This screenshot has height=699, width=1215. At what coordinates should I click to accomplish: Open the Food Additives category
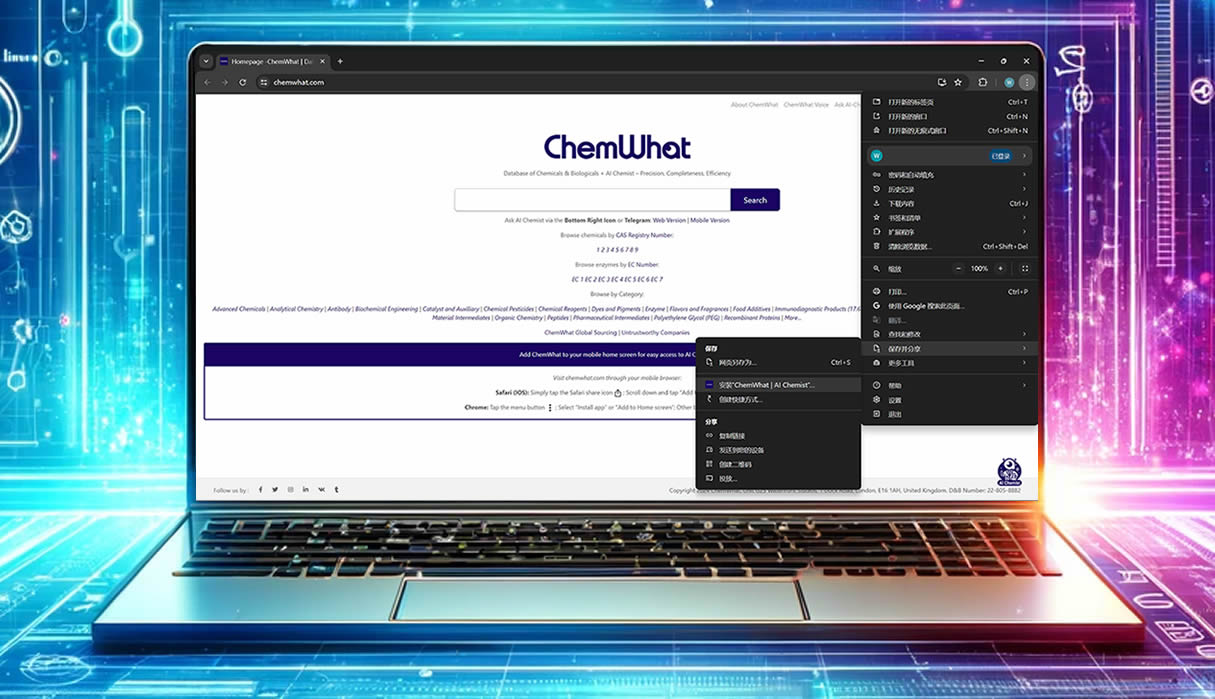tap(752, 309)
